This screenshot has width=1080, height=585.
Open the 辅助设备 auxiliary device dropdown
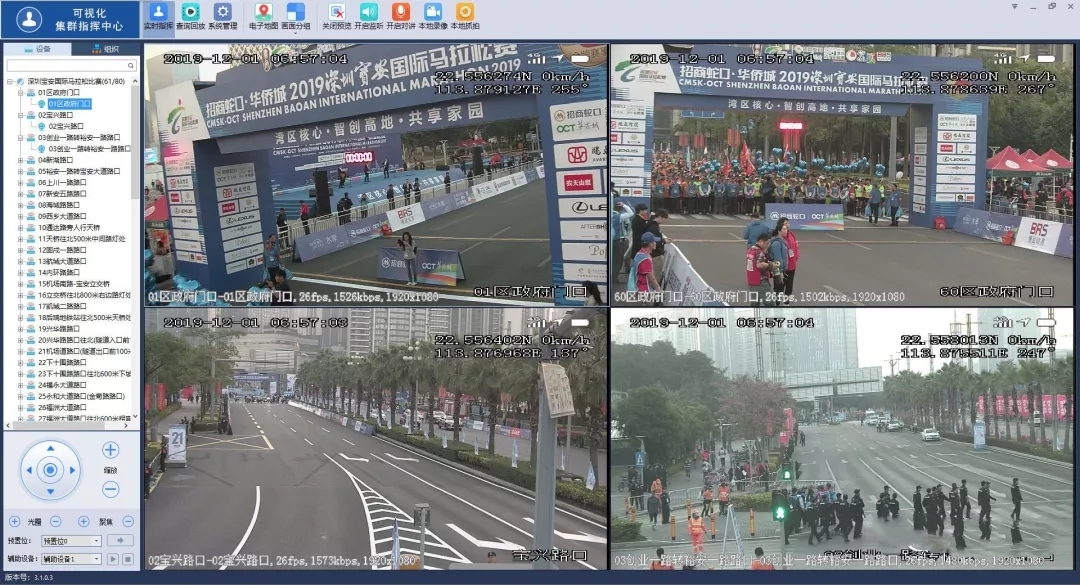point(71,560)
